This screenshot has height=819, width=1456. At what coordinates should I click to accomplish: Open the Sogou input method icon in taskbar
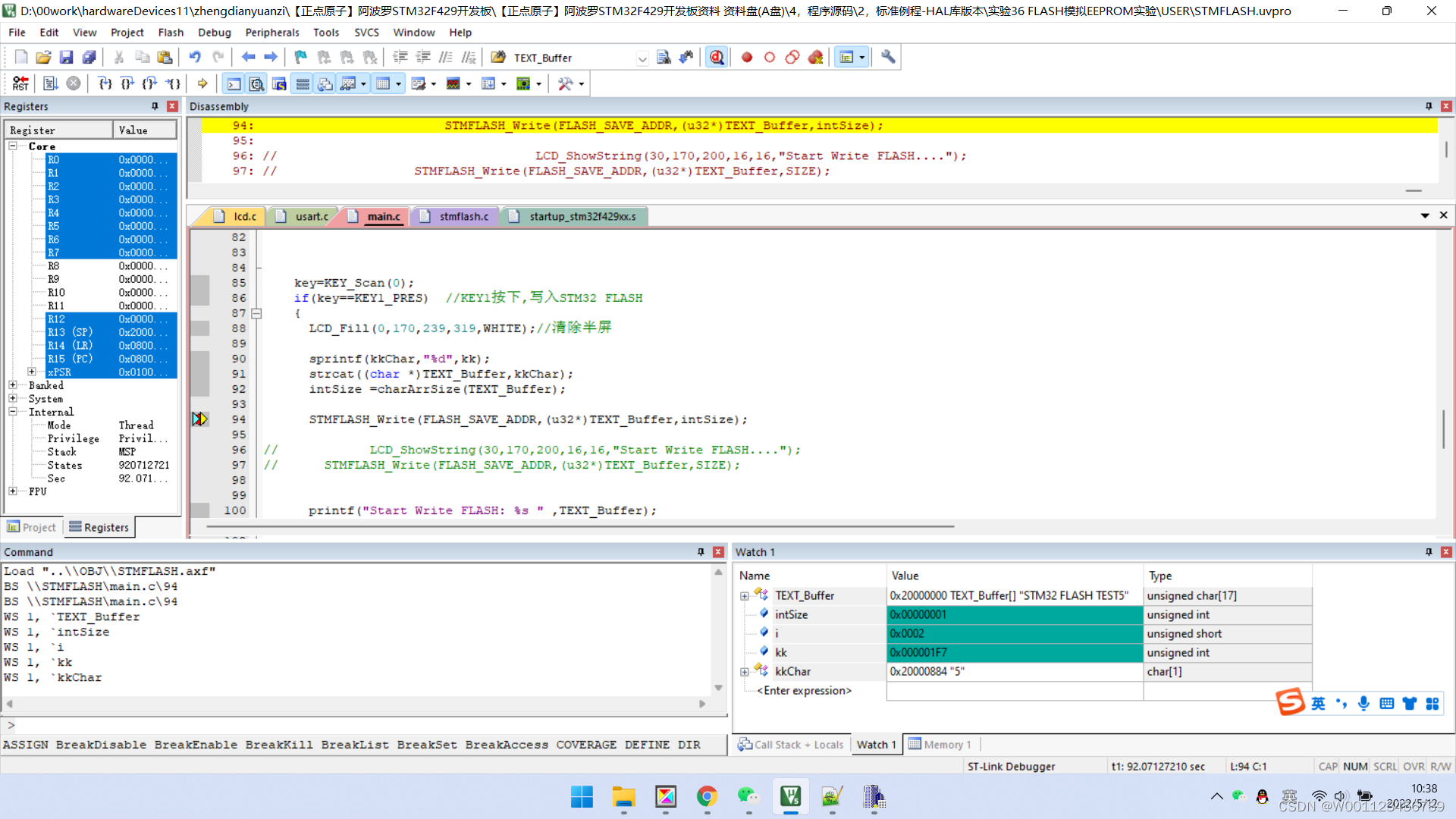1291,702
